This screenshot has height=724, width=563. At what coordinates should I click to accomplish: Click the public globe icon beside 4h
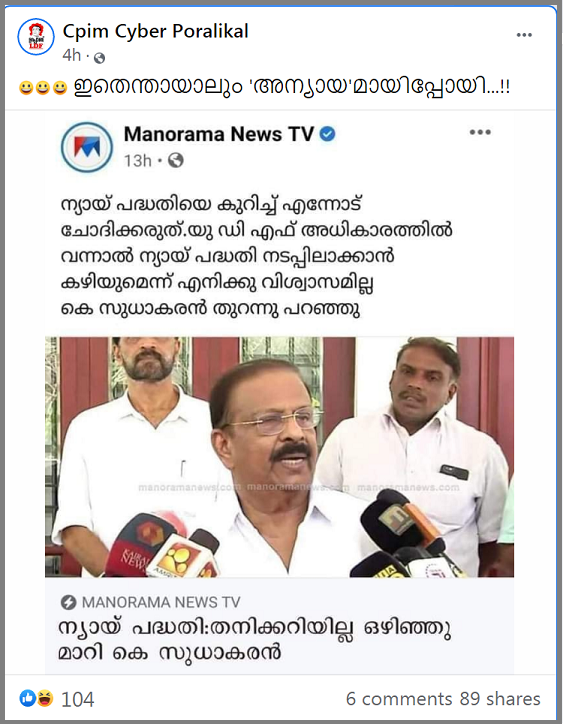click(99, 58)
